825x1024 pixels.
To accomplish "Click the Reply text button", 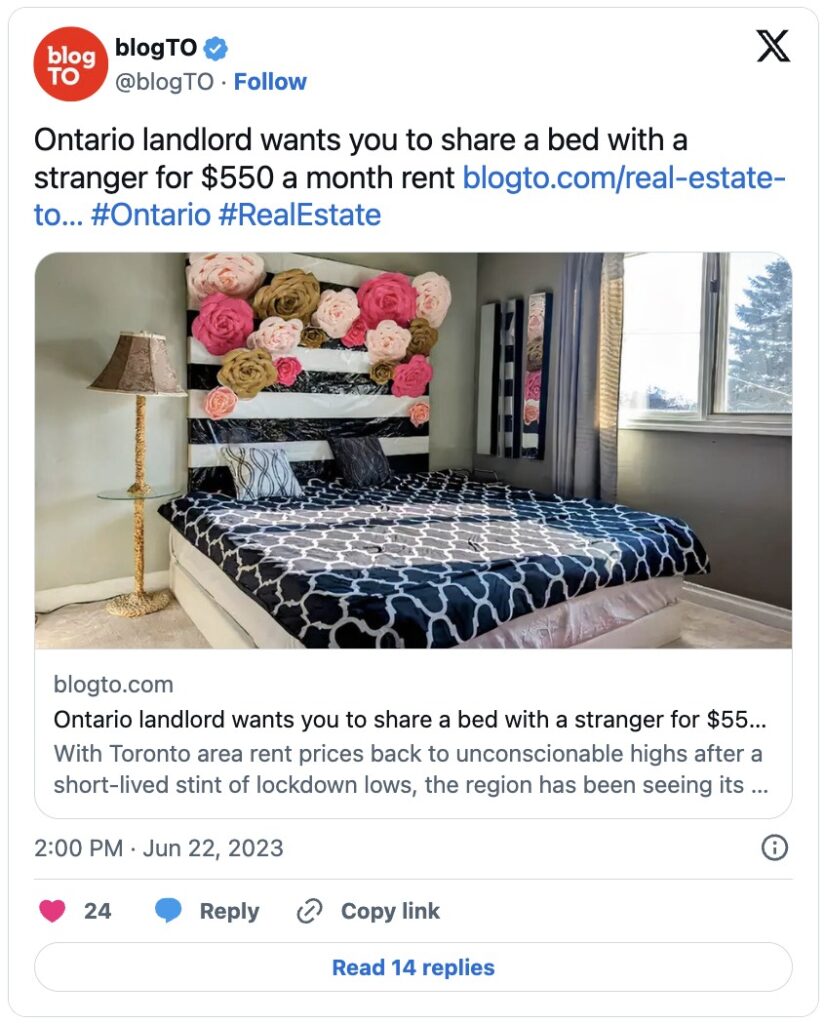I will [x=229, y=911].
